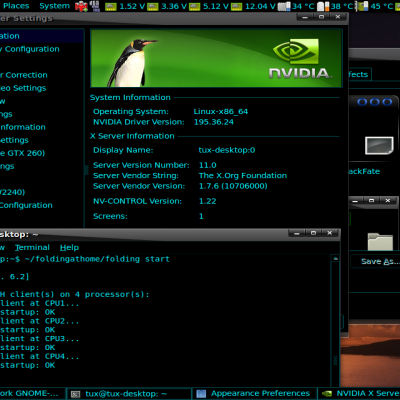Screen dimensions: 400x400
Task: Minimize the NVIDIA X Server Settings window
Action: pyautogui.click(x=305, y=17)
